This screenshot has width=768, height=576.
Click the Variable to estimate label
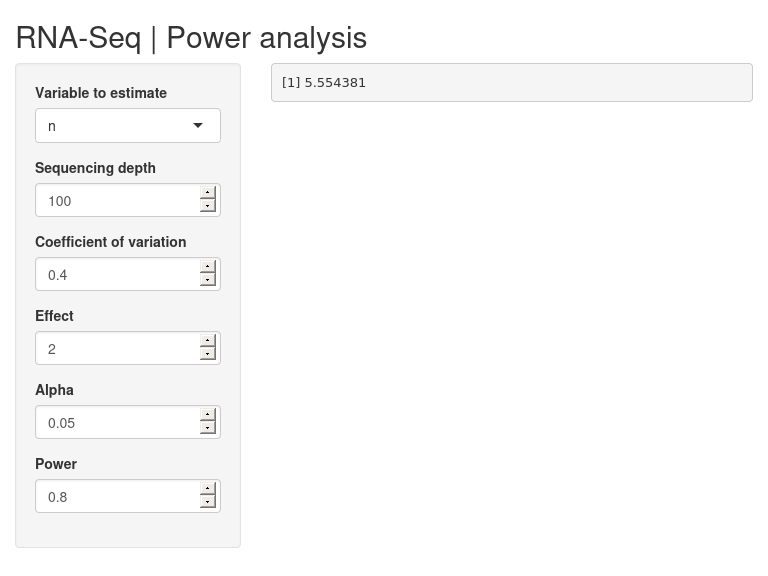pyautogui.click(x=101, y=93)
